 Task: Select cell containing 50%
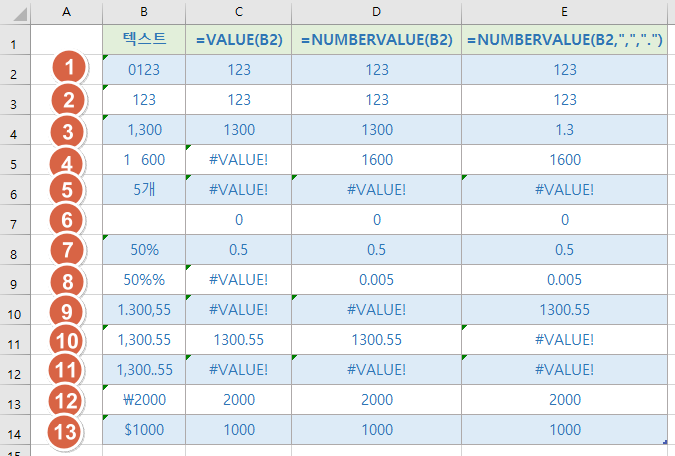click(x=144, y=250)
